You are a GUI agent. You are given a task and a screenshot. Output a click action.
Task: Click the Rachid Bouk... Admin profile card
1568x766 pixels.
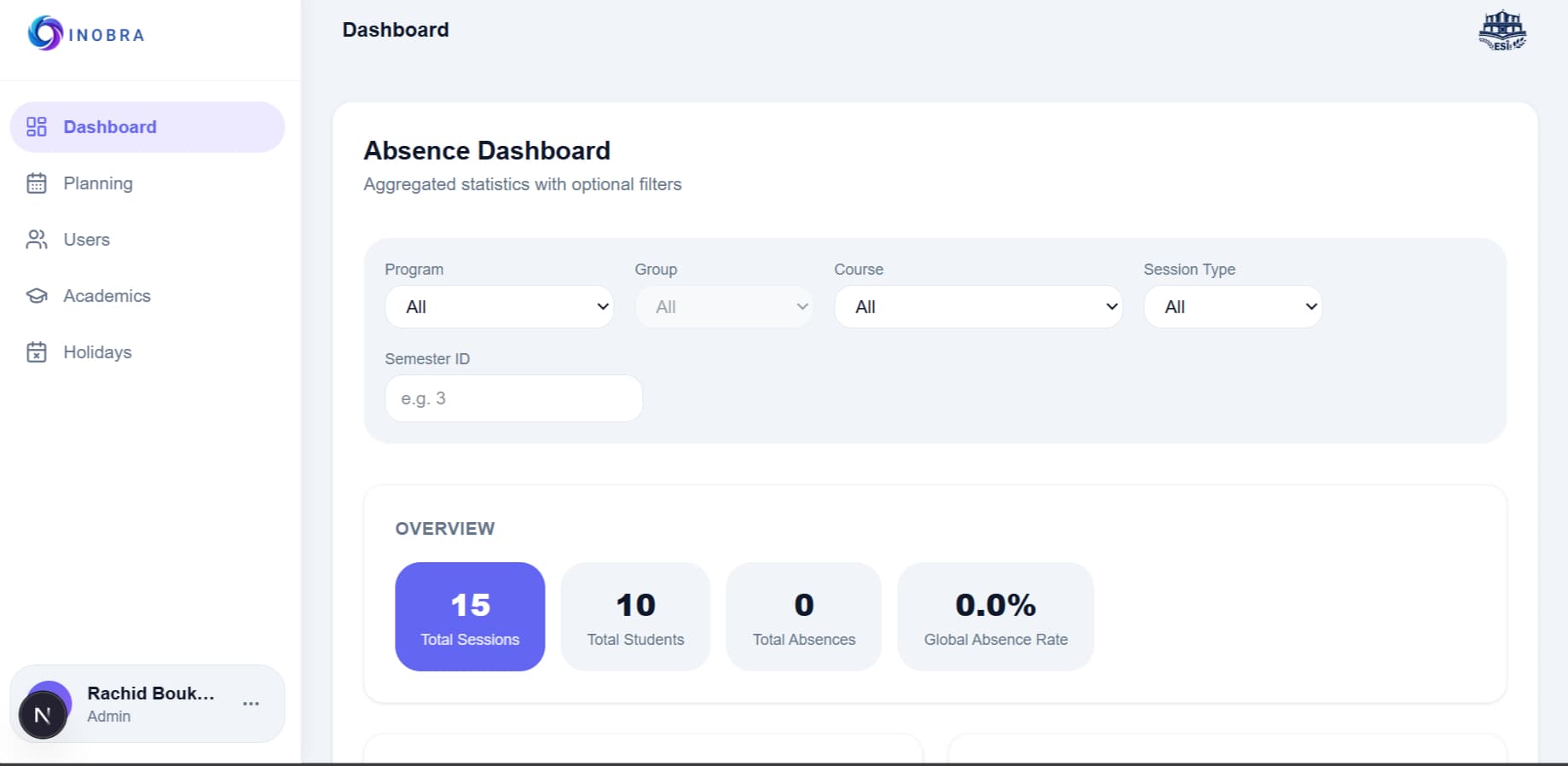point(148,704)
